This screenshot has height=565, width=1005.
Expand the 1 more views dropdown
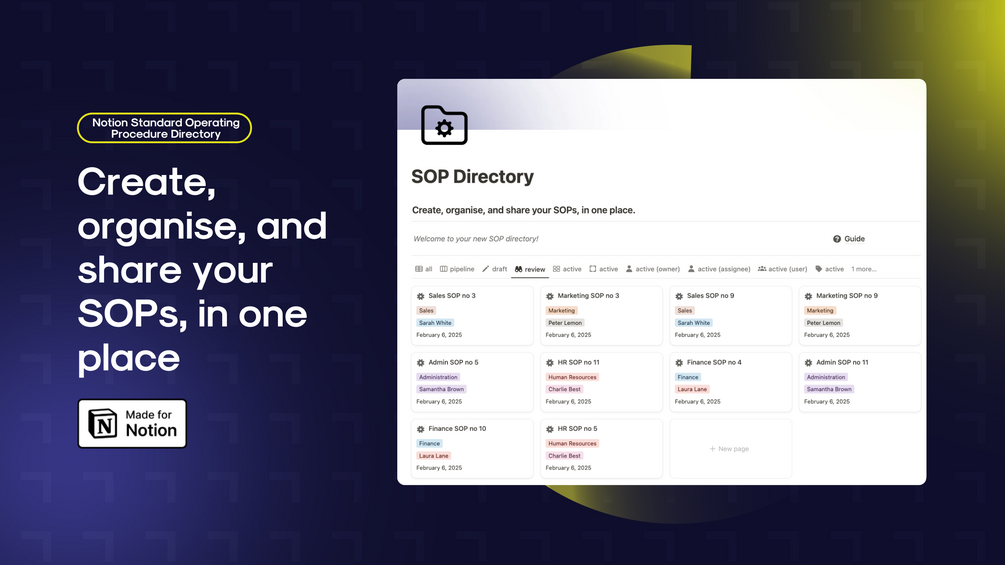[863, 269]
